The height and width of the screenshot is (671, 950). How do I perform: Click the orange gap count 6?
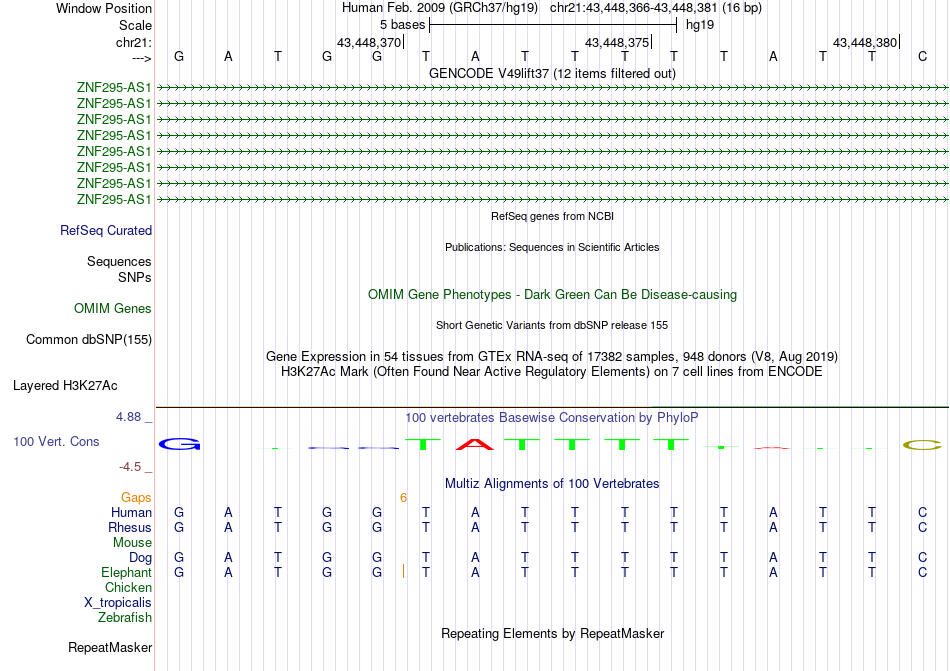pyautogui.click(x=404, y=498)
